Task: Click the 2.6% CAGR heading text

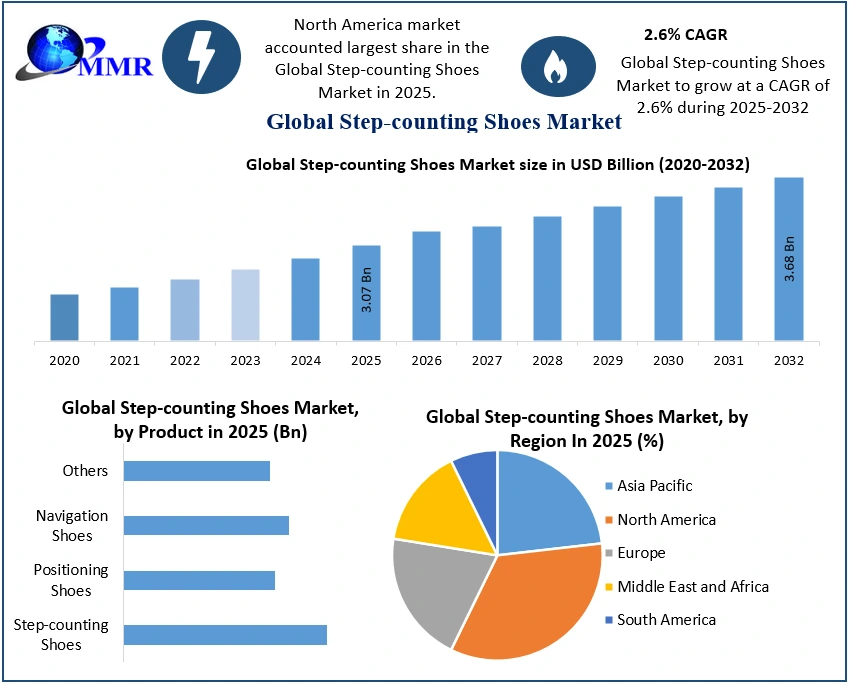Action: pos(678,35)
